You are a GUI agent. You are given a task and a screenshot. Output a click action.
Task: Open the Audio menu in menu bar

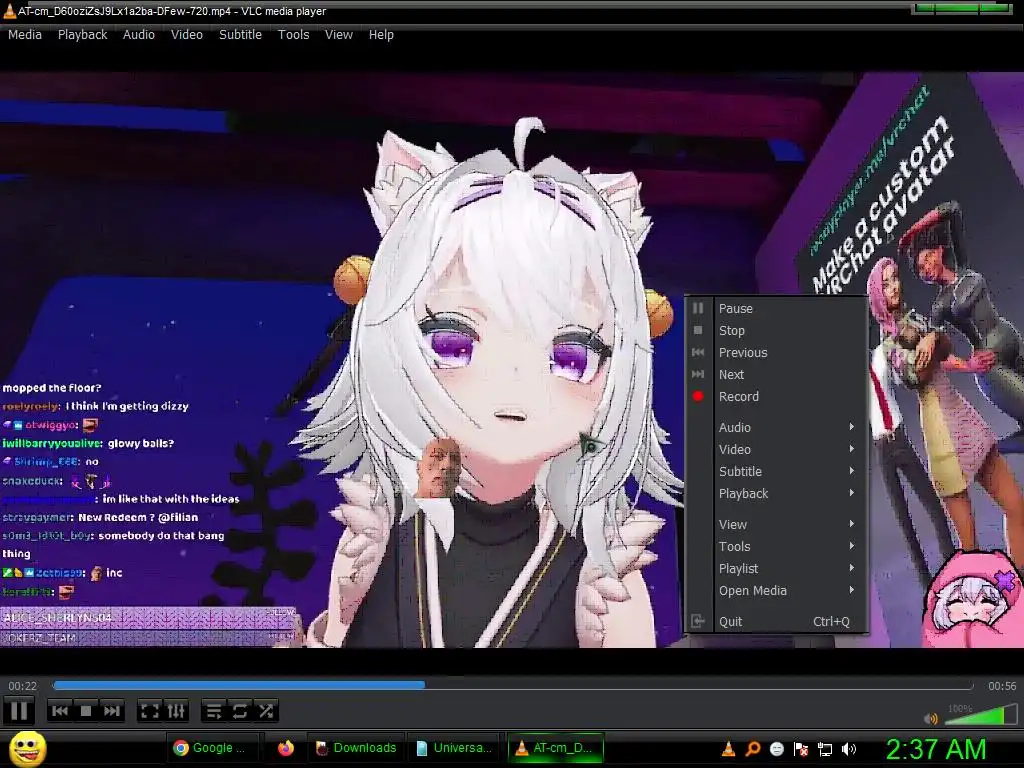pos(138,35)
